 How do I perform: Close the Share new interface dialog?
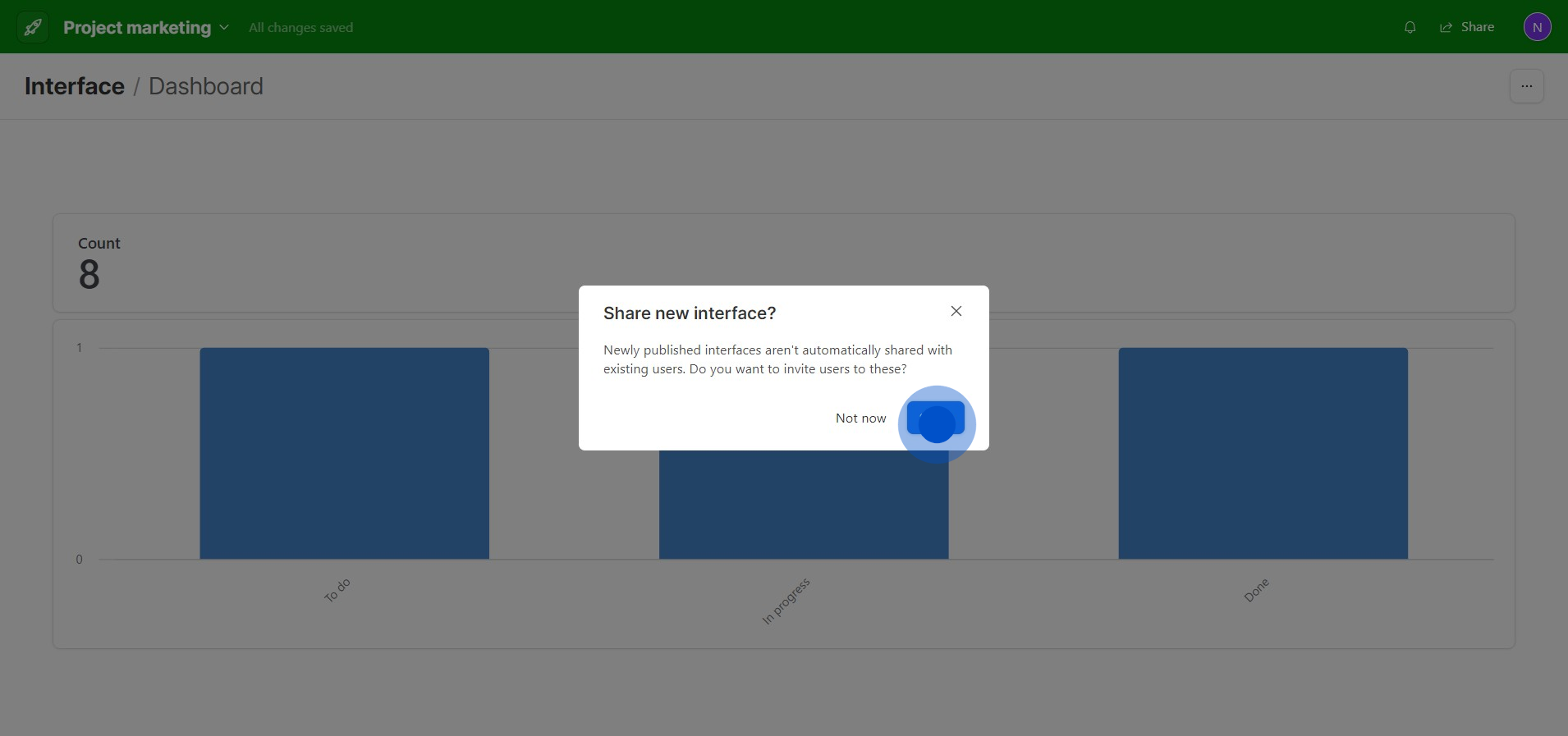coord(956,311)
